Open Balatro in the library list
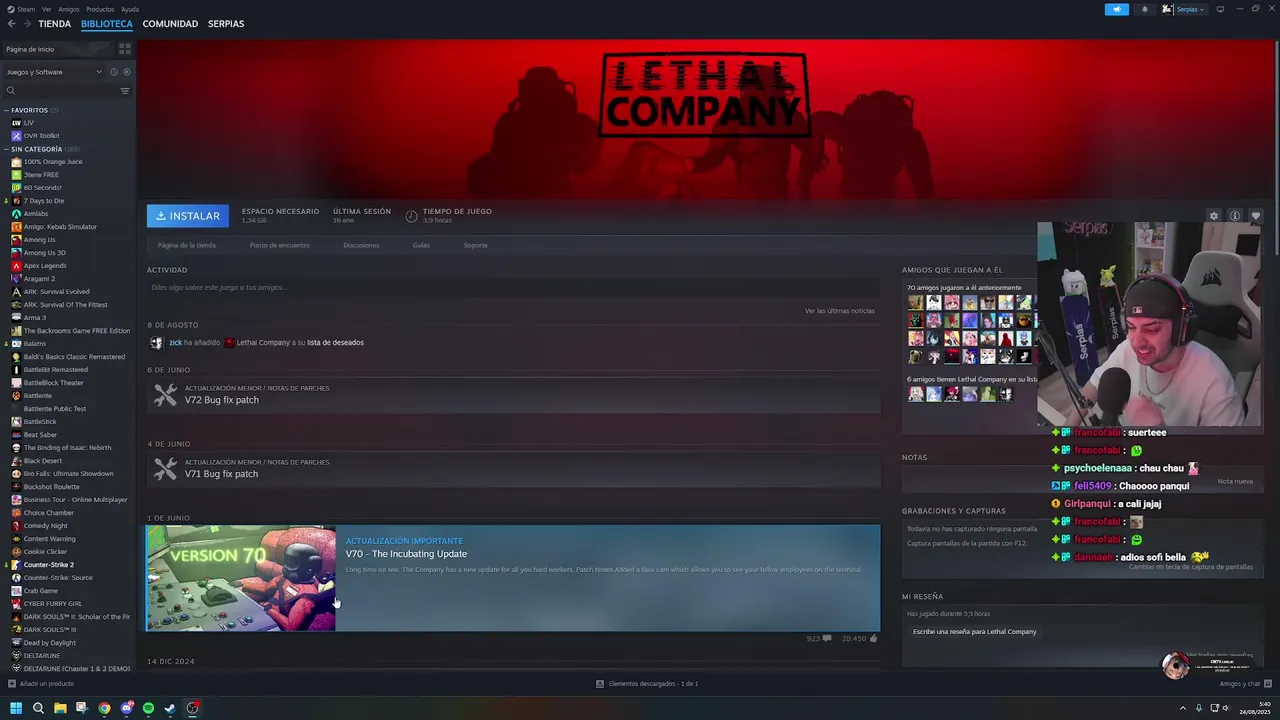 tap(35, 343)
